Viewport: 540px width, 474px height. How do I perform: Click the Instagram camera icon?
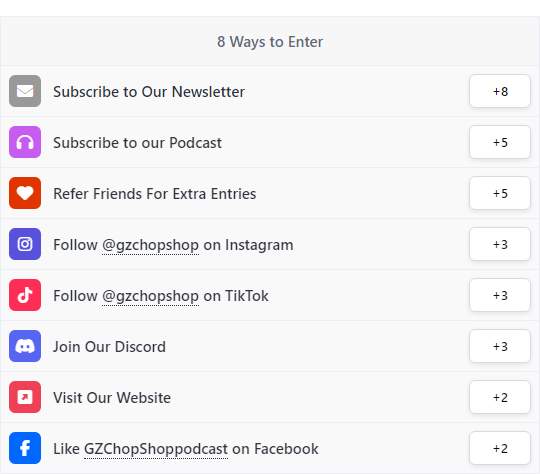click(x=25, y=244)
